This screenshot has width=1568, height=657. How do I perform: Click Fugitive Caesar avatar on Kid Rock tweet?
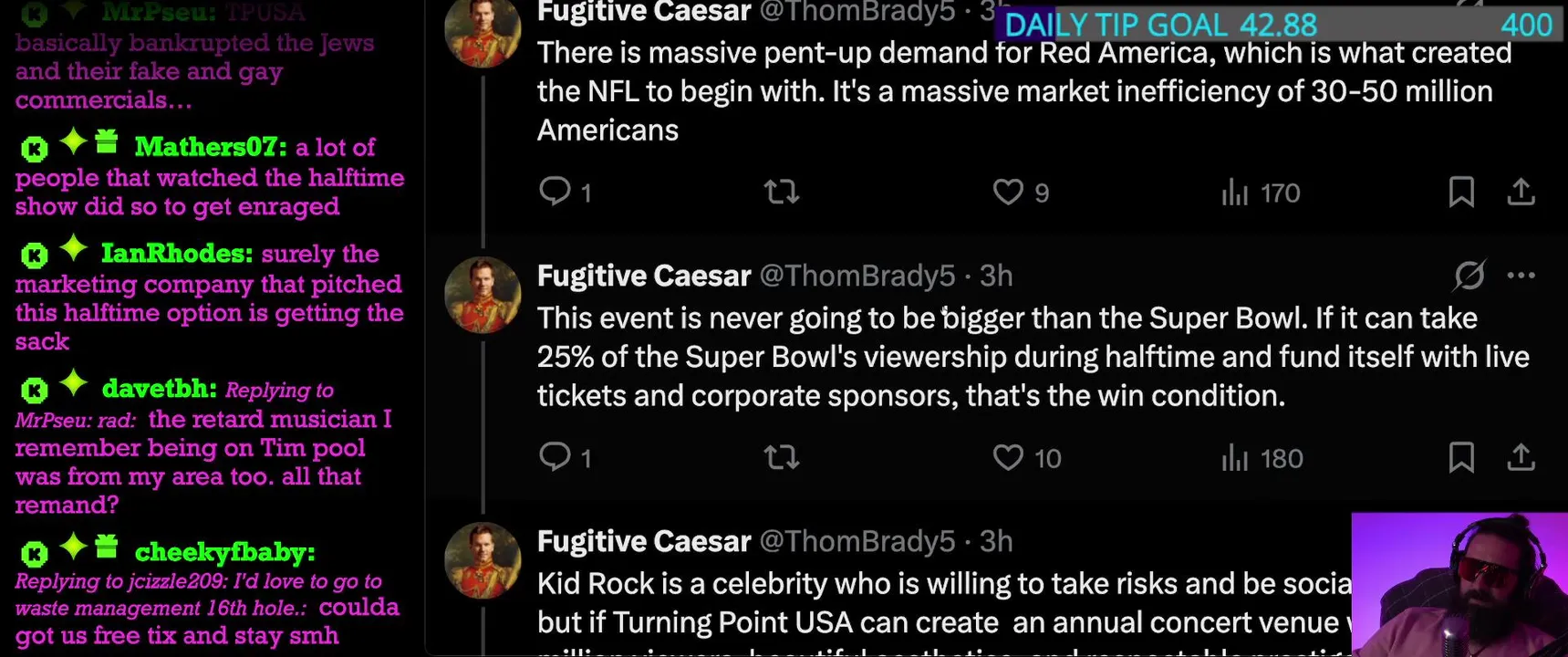click(x=482, y=559)
